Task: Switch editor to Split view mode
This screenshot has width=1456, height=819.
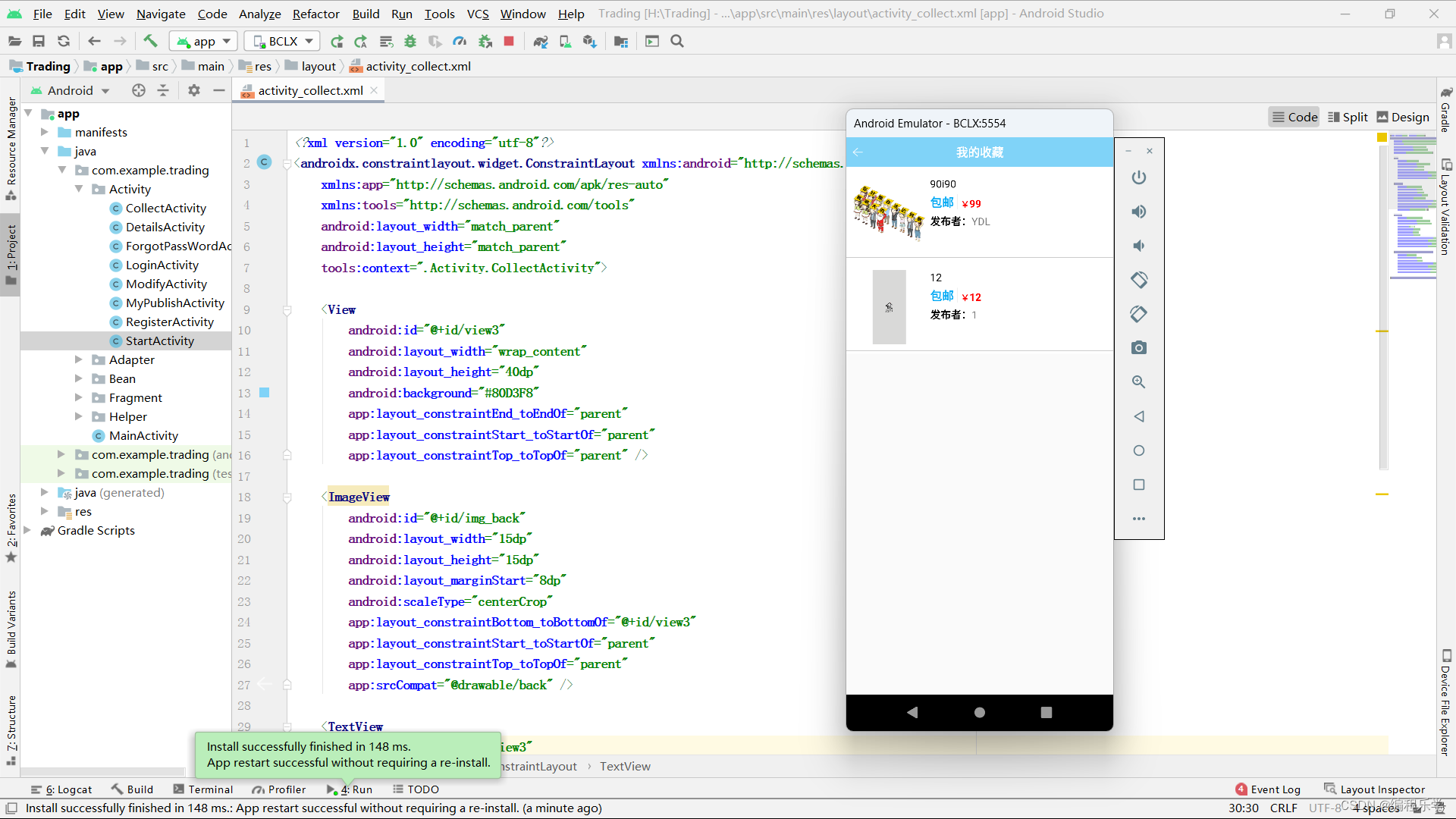Action: pyautogui.click(x=1348, y=117)
